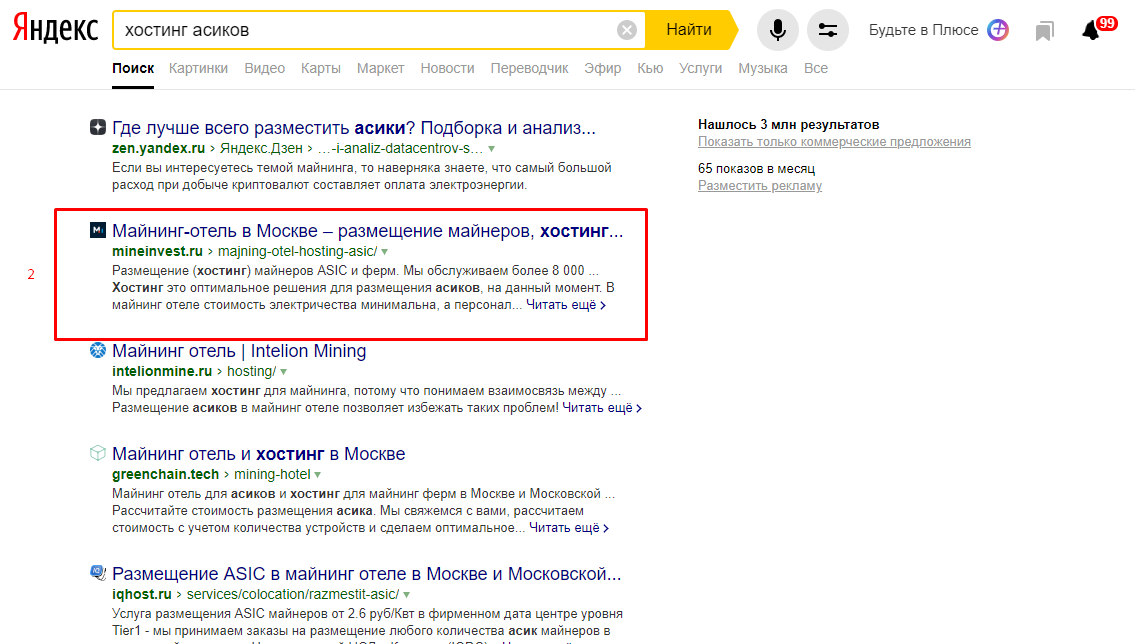This screenshot has height=644, width=1135.
Task: Open result Майнинг отель и хостинг в Москве
Action: pos(258,454)
